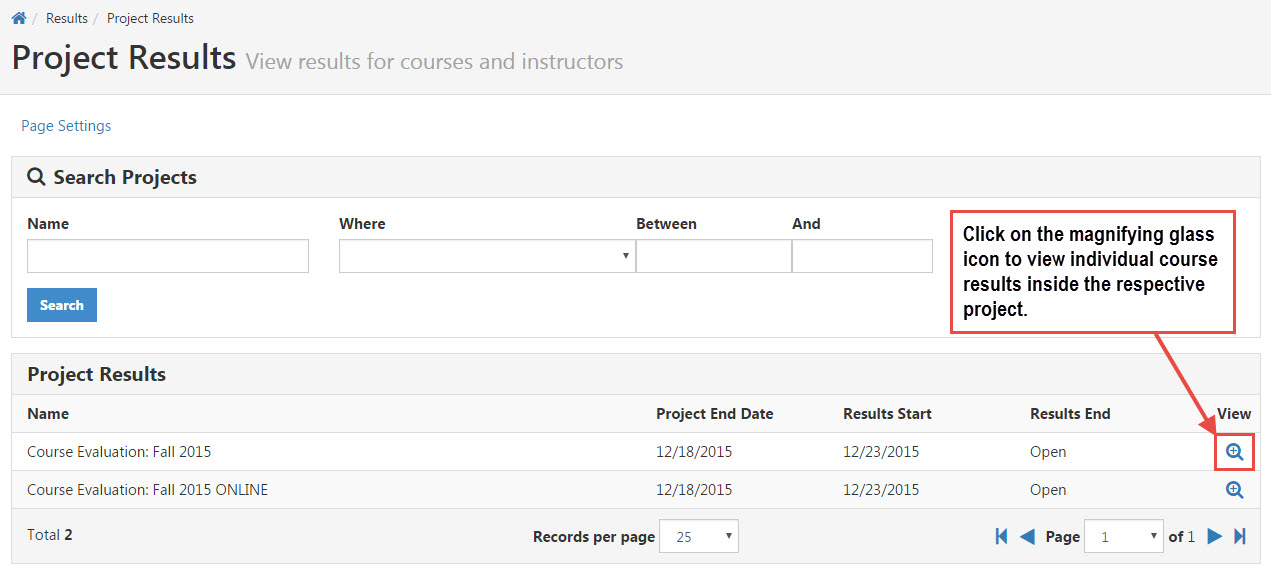View results for Fall 2015 ONLINE project
Image resolution: width=1271 pixels, height=571 pixels.
click(1235, 490)
